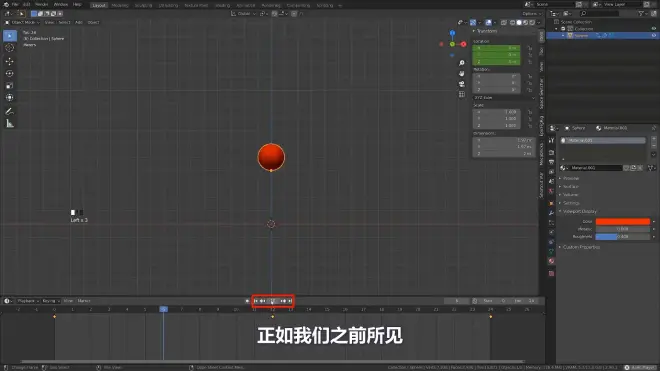Collapse the Viewport Display panel
660x371 pixels.
click(578, 211)
